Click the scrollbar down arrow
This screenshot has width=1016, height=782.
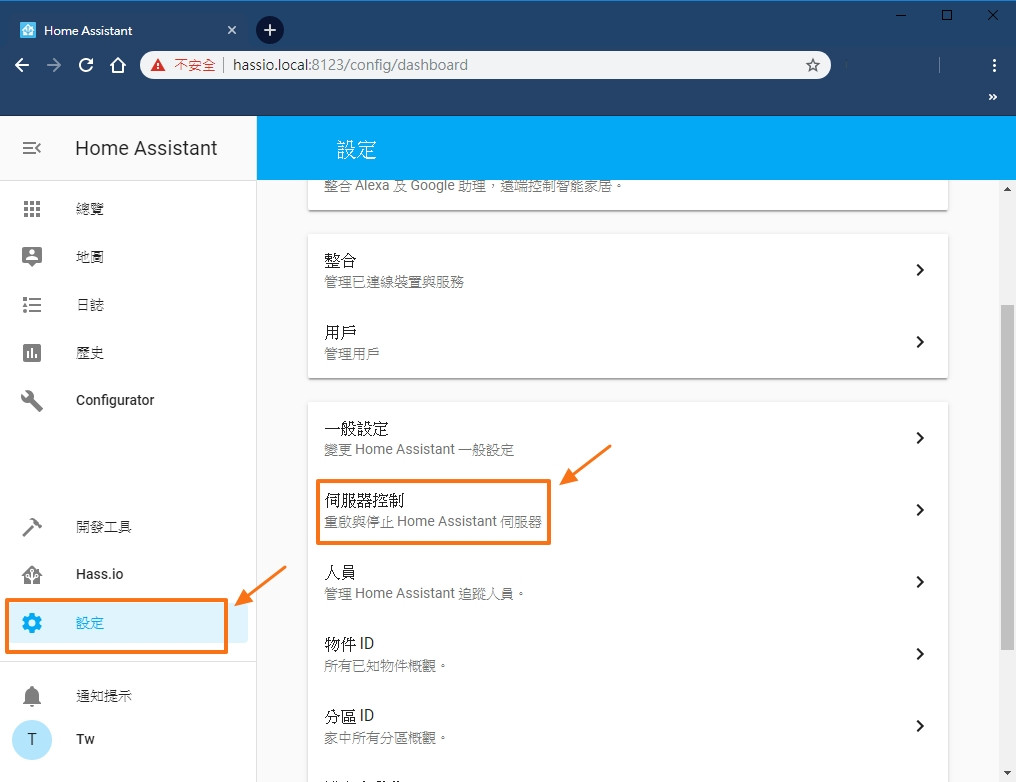coord(1007,773)
